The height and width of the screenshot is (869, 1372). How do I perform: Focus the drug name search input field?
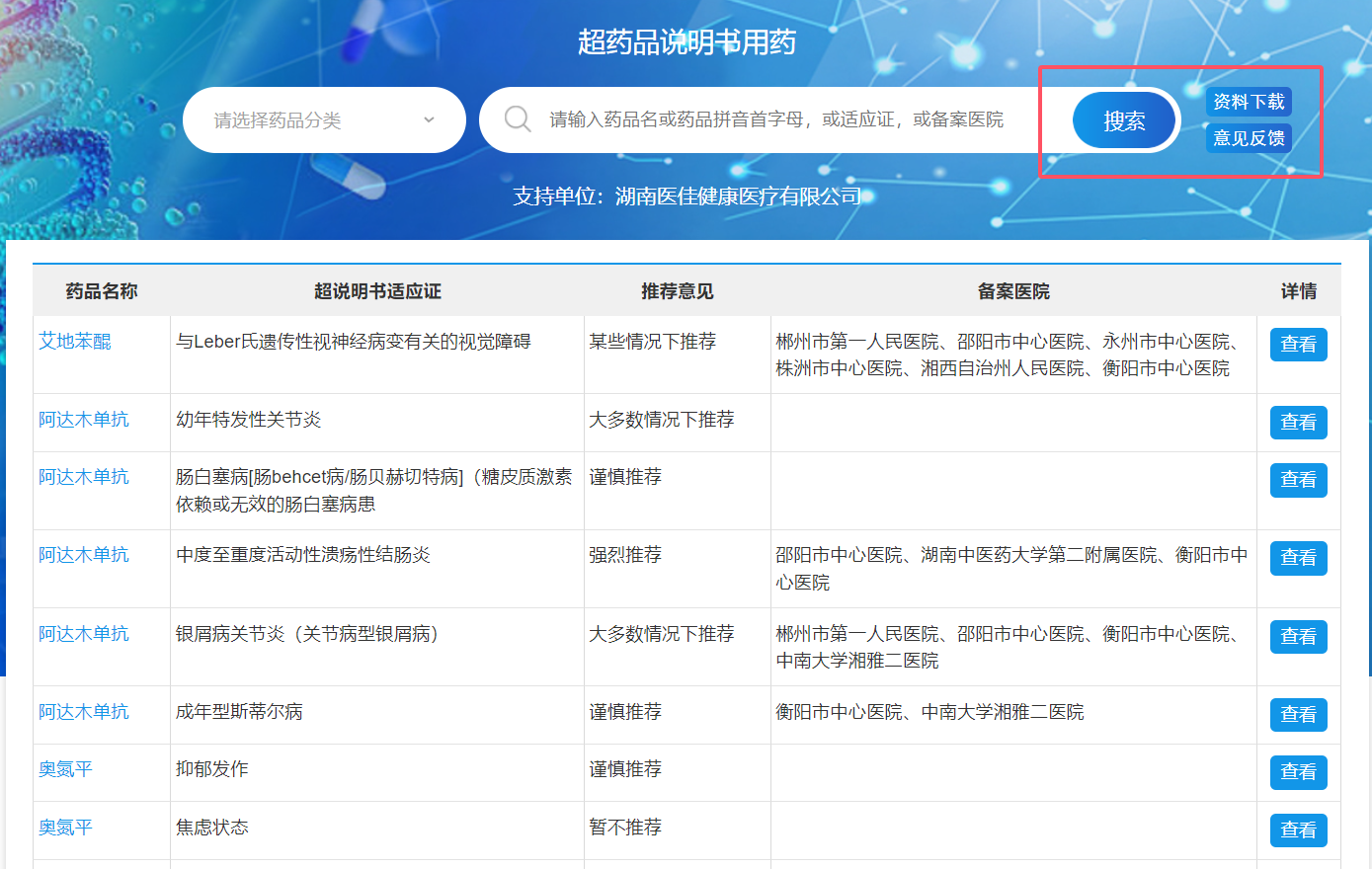[776, 119]
